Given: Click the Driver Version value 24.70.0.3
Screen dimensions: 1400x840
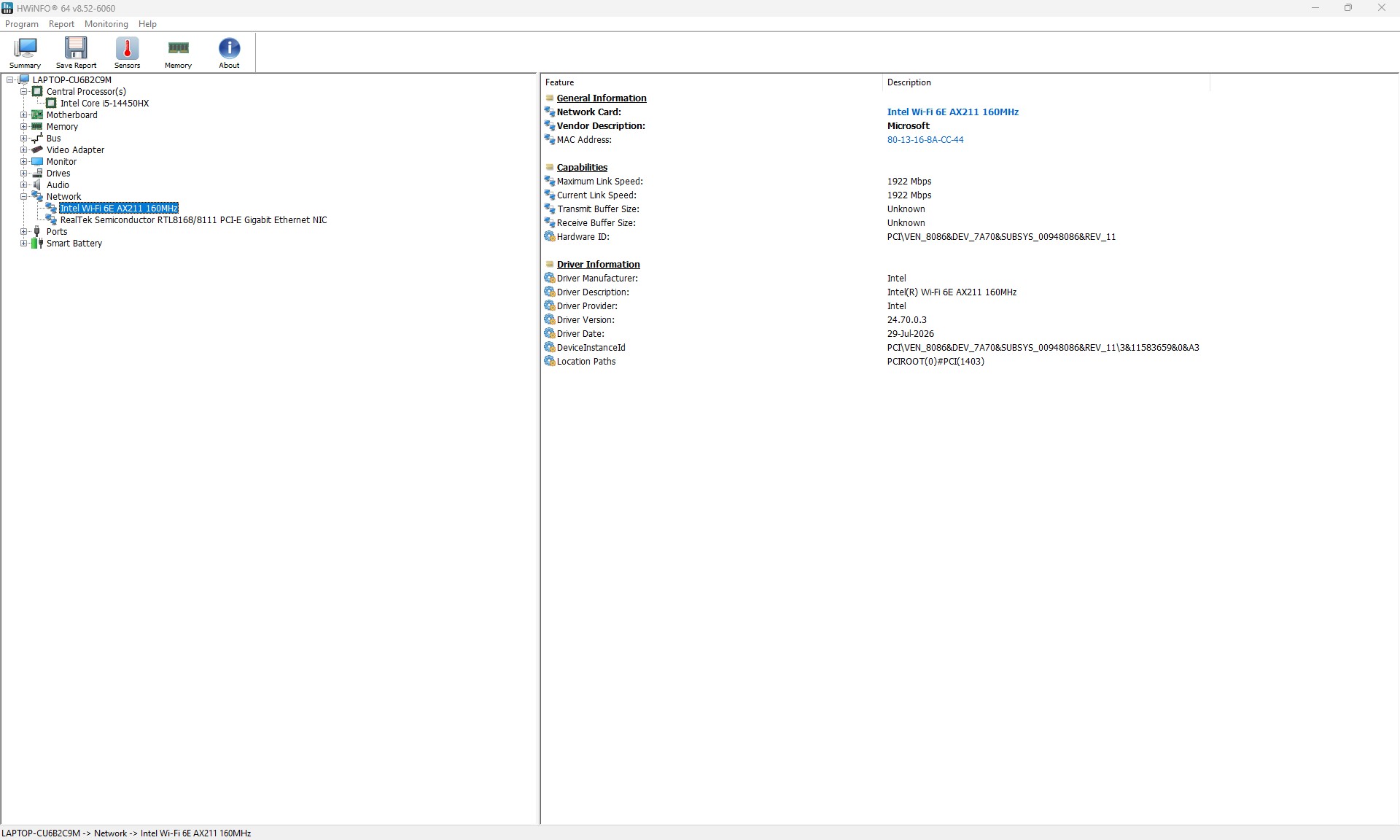Looking at the screenshot, I should pyautogui.click(x=906, y=319).
